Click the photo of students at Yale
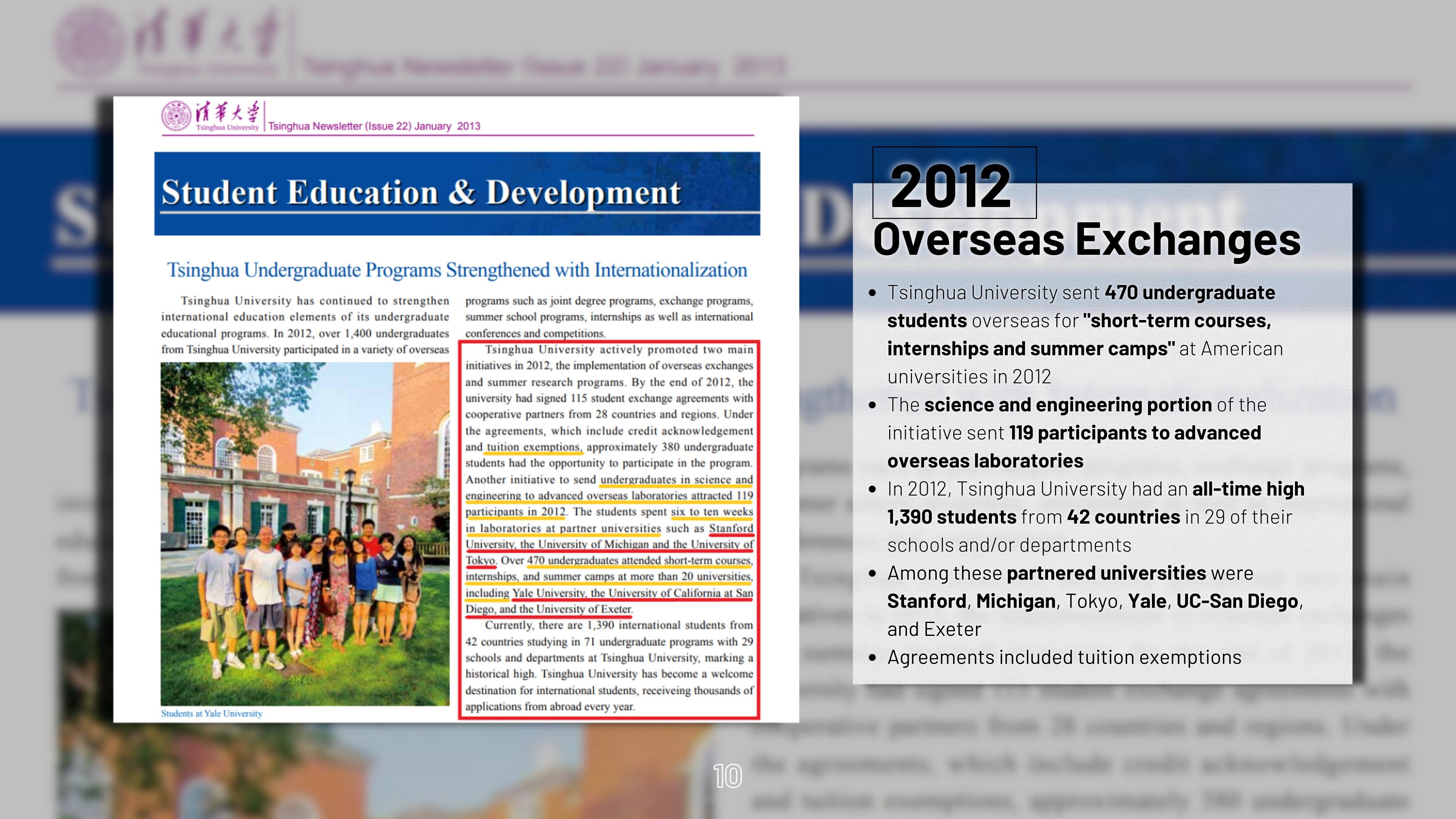1456x819 pixels. (305, 533)
